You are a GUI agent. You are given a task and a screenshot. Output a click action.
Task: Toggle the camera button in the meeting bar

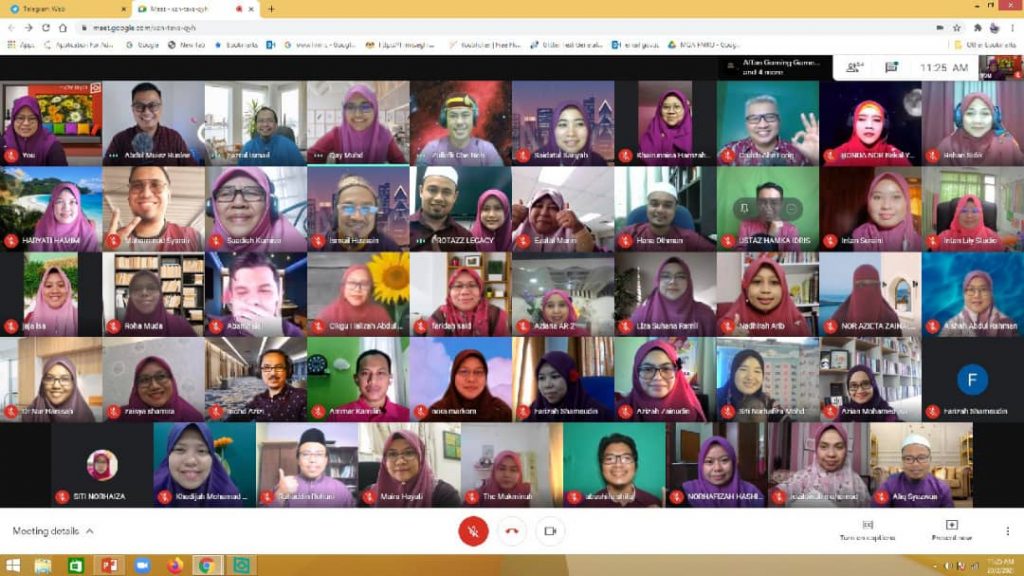coord(549,531)
